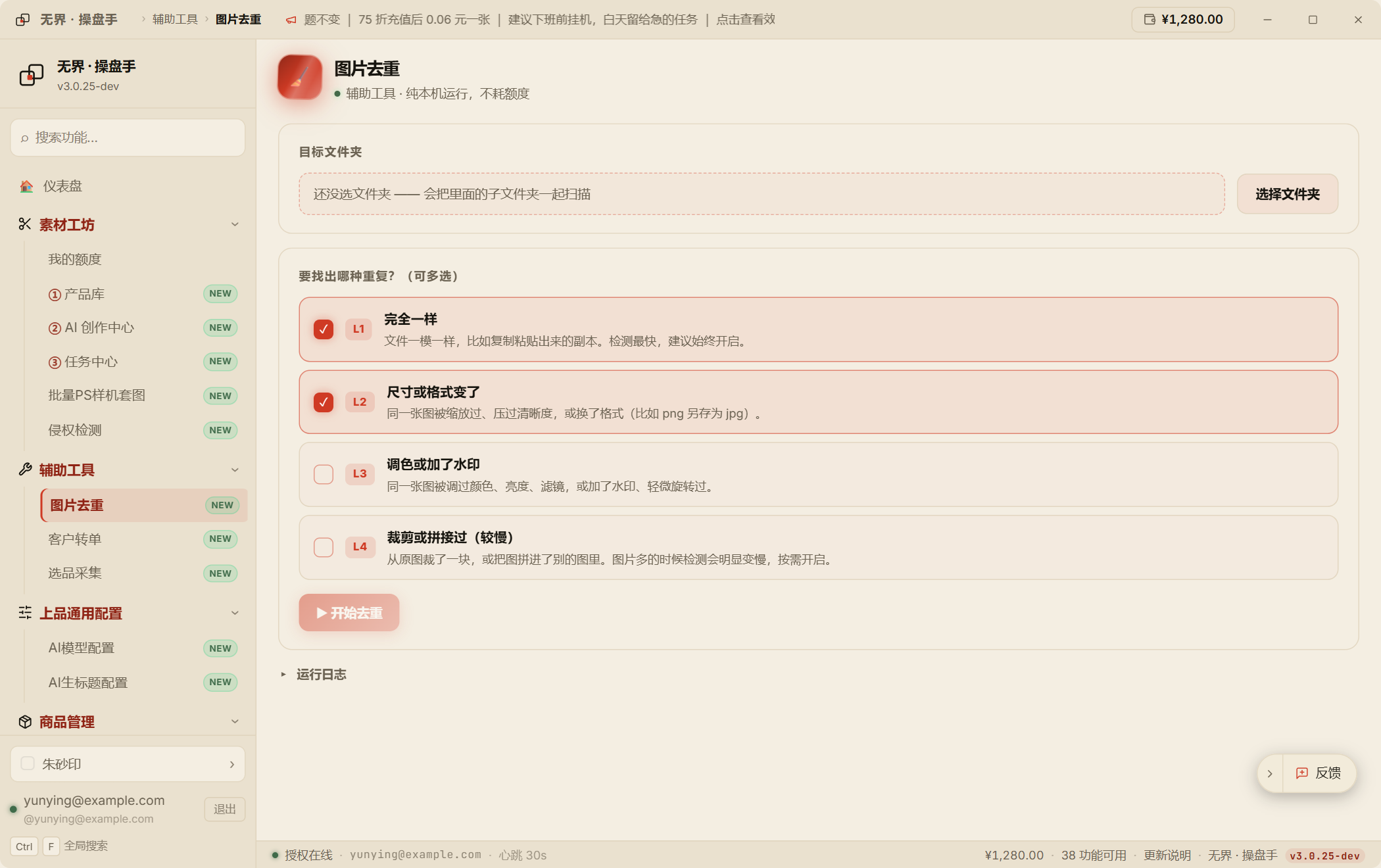Image resolution: width=1381 pixels, height=868 pixels.
Task: Click the v3.0.25-dev version tag in status bar
Action: pyautogui.click(x=1324, y=856)
